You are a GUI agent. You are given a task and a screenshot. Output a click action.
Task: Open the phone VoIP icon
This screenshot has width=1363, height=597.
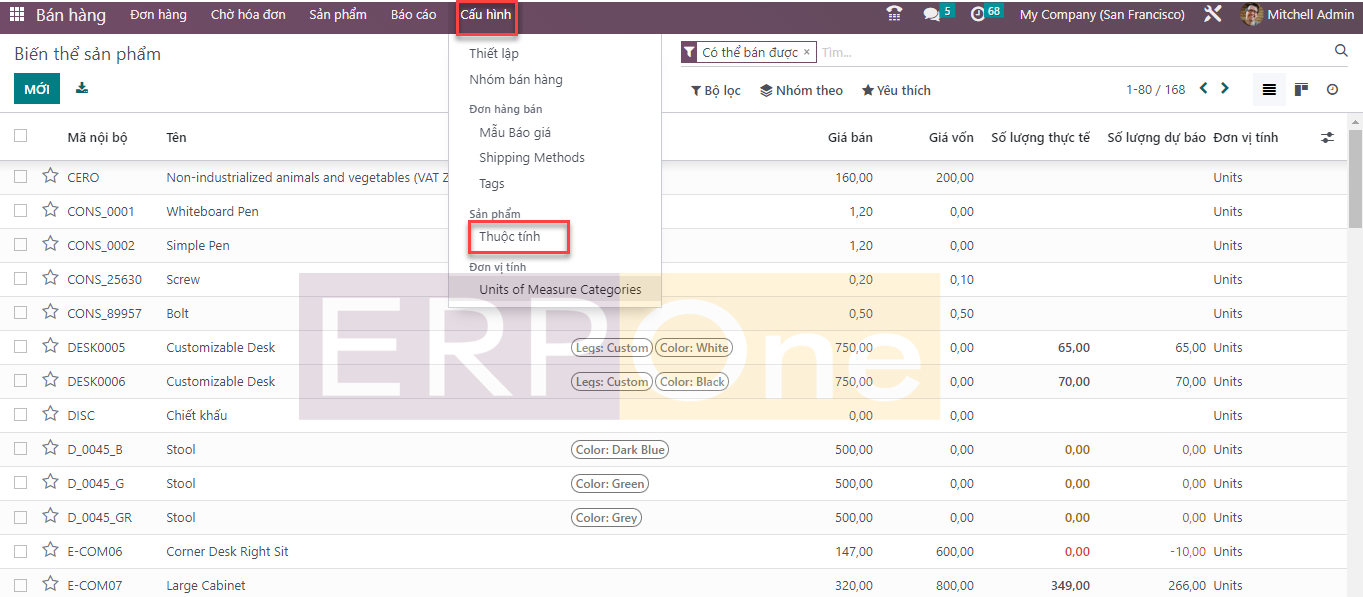pyautogui.click(x=894, y=15)
